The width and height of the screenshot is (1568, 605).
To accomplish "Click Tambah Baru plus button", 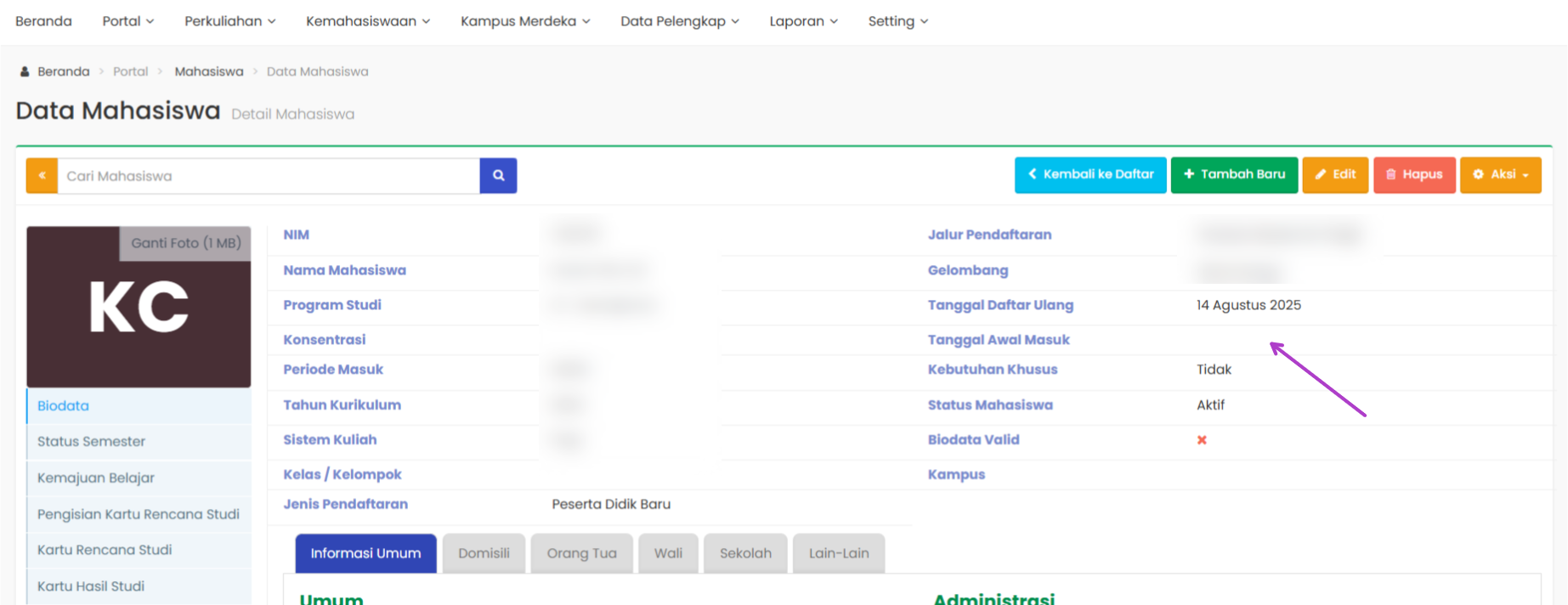I will (x=1234, y=175).
